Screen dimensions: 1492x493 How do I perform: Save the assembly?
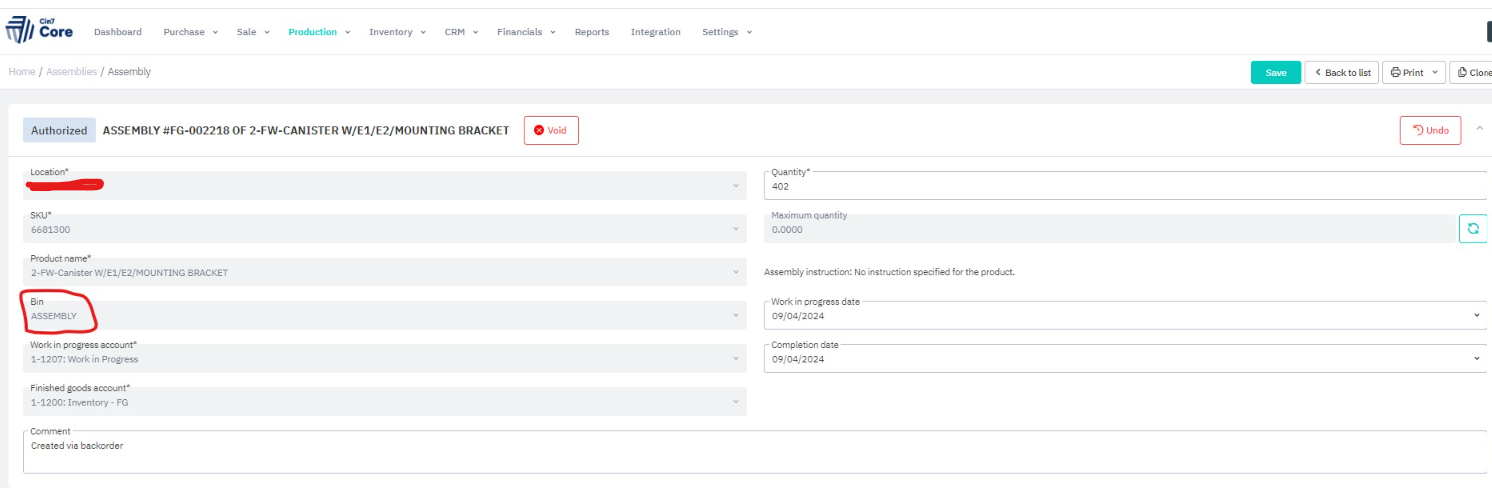point(1275,73)
